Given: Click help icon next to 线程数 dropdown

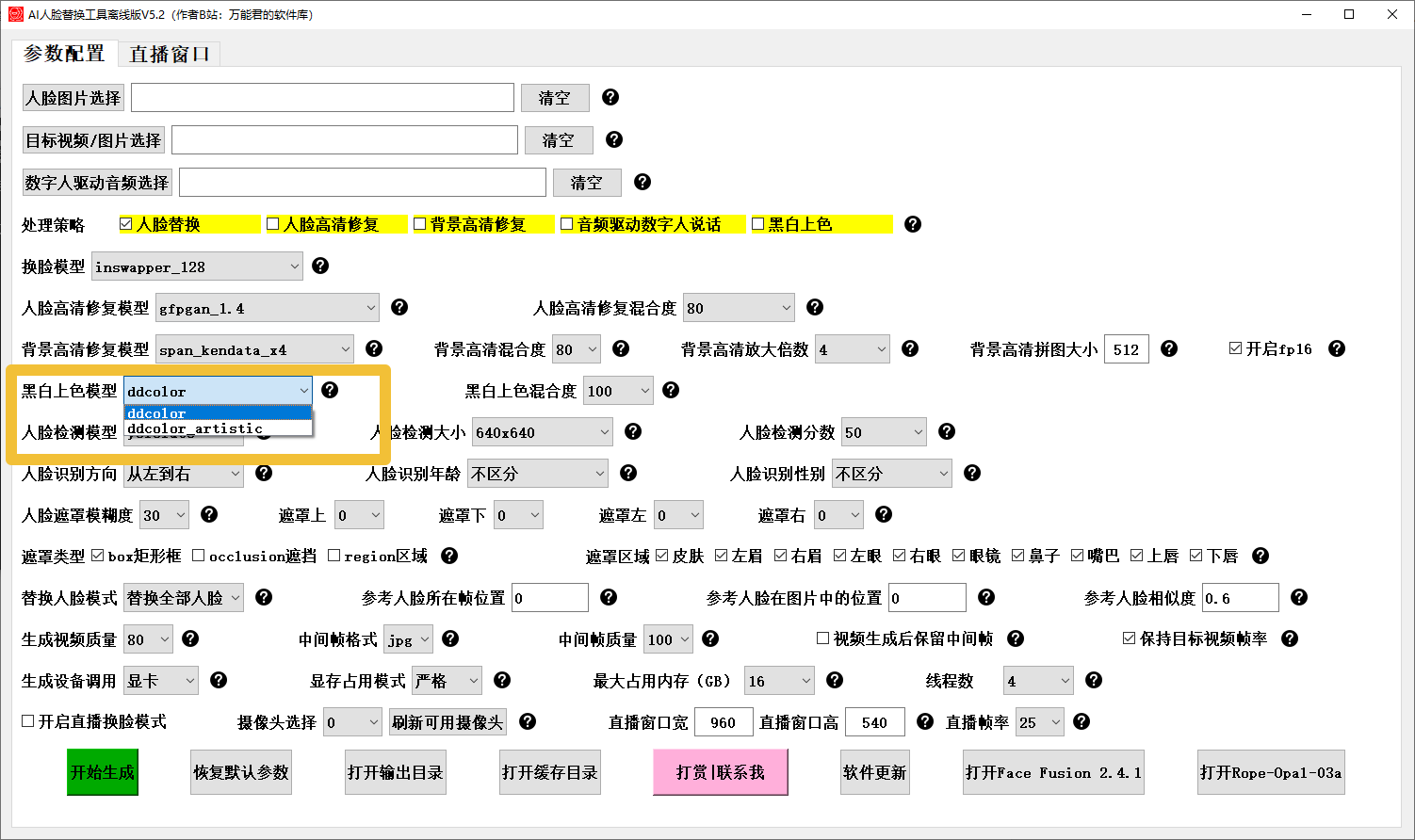Looking at the screenshot, I should click(x=1094, y=680).
